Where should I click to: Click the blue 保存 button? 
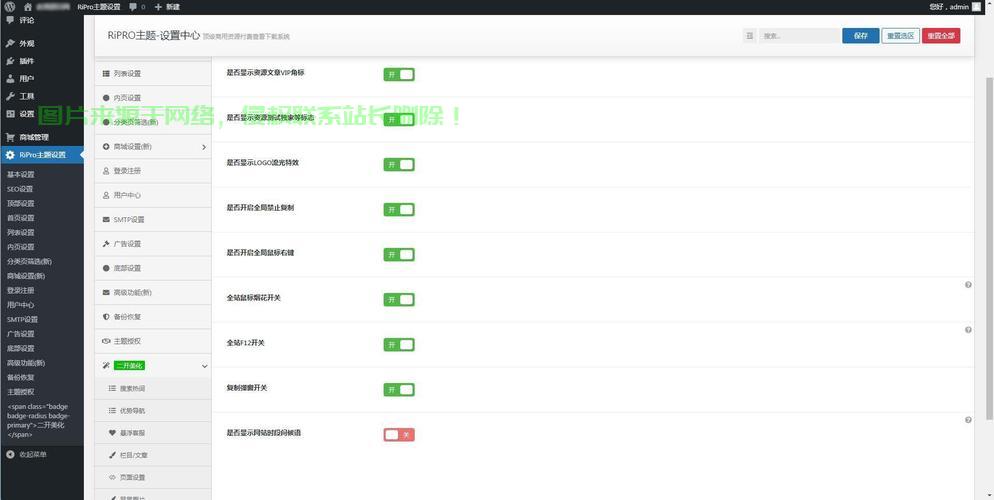coord(860,36)
